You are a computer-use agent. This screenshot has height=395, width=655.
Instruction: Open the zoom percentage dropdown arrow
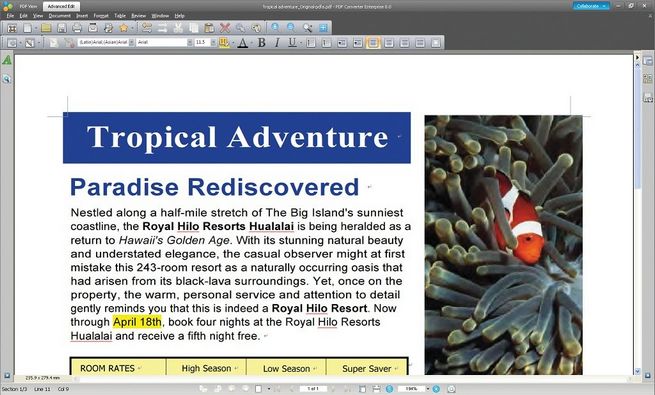pos(428,389)
